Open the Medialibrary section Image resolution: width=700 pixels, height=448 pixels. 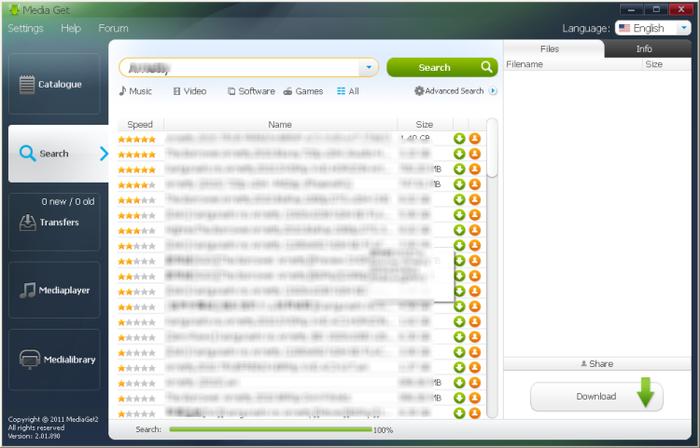point(54,359)
